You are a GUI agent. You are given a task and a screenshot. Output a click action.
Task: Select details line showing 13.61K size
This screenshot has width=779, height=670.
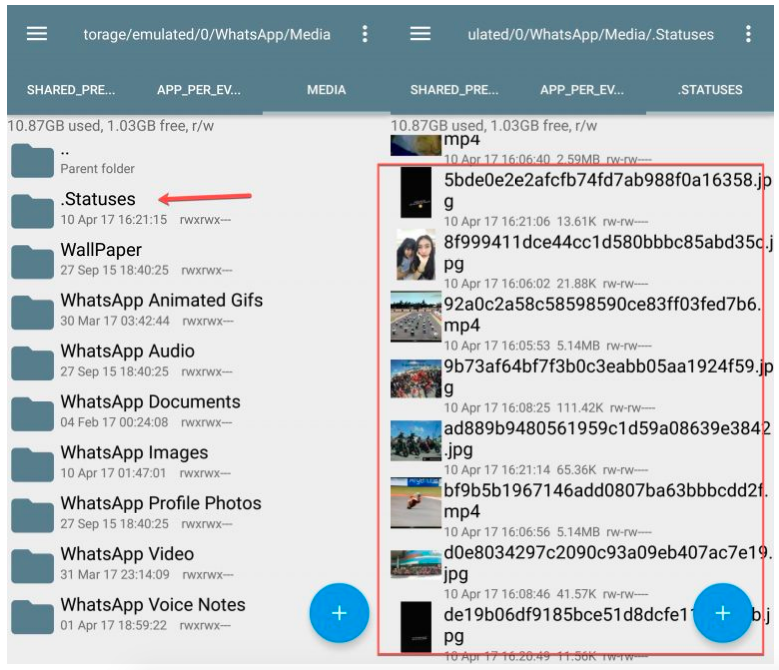pyautogui.click(x=546, y=222)
